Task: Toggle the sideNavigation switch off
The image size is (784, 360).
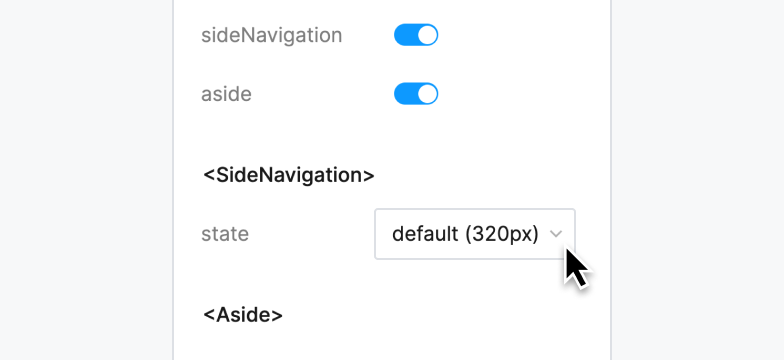Action: (x=416, y=35)
